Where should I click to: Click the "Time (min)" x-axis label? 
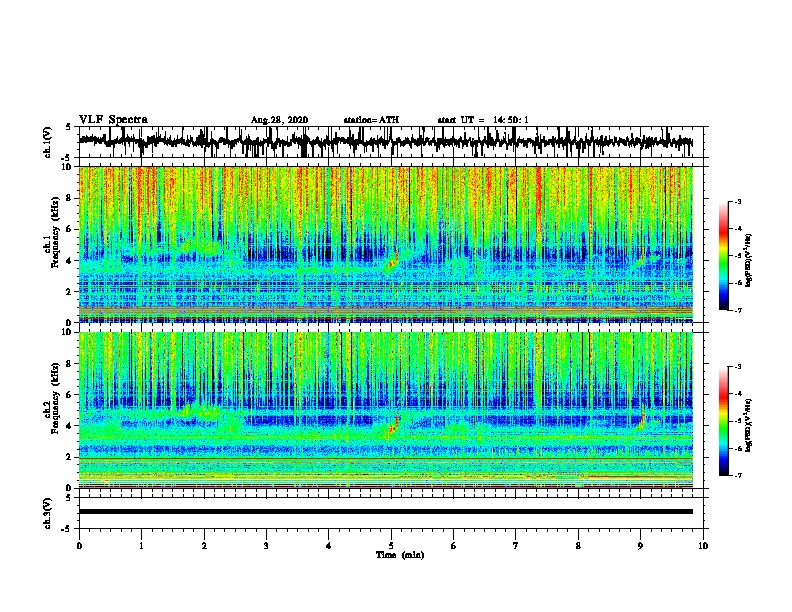pos(400,555)
